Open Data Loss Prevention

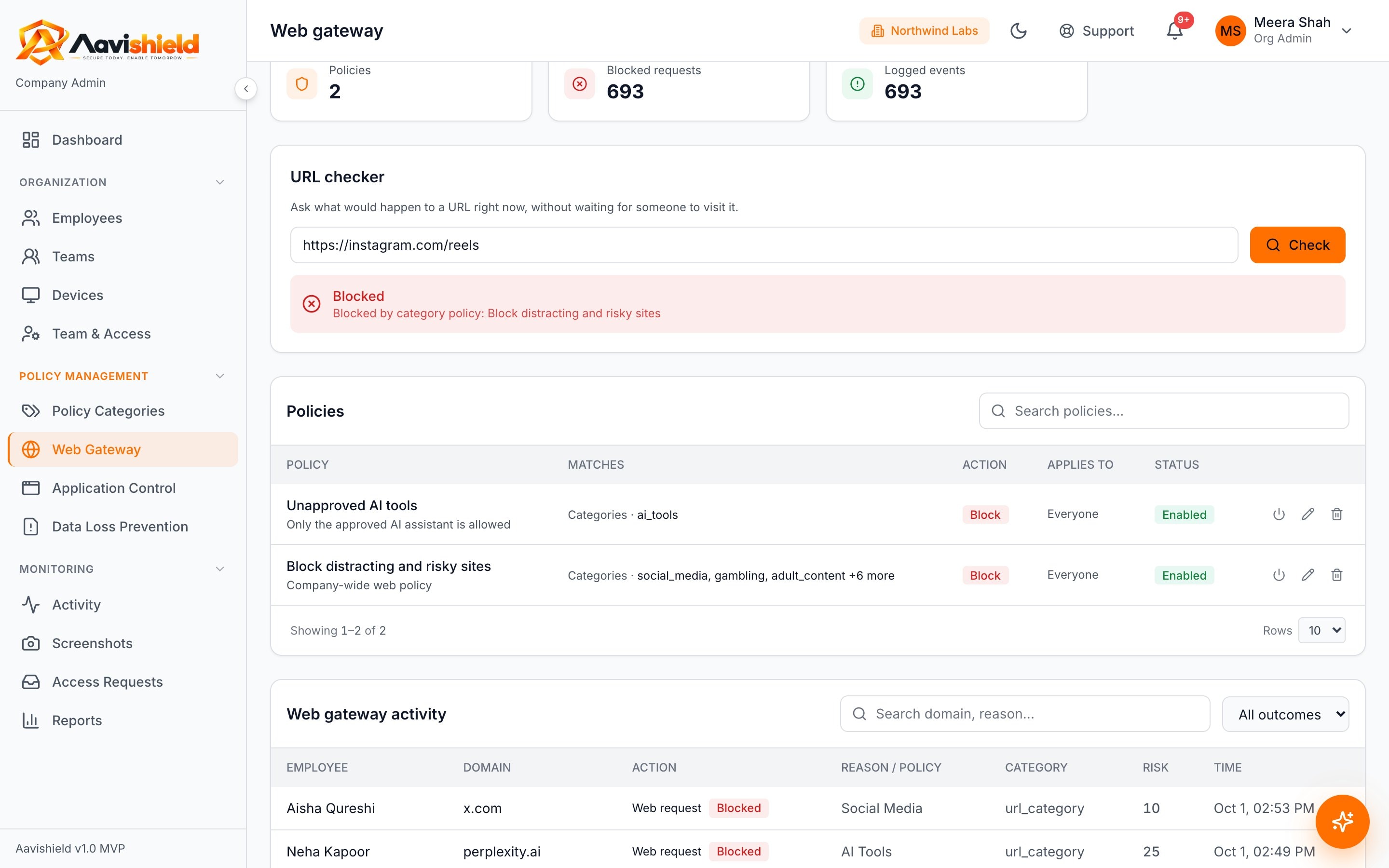[123, 527]
